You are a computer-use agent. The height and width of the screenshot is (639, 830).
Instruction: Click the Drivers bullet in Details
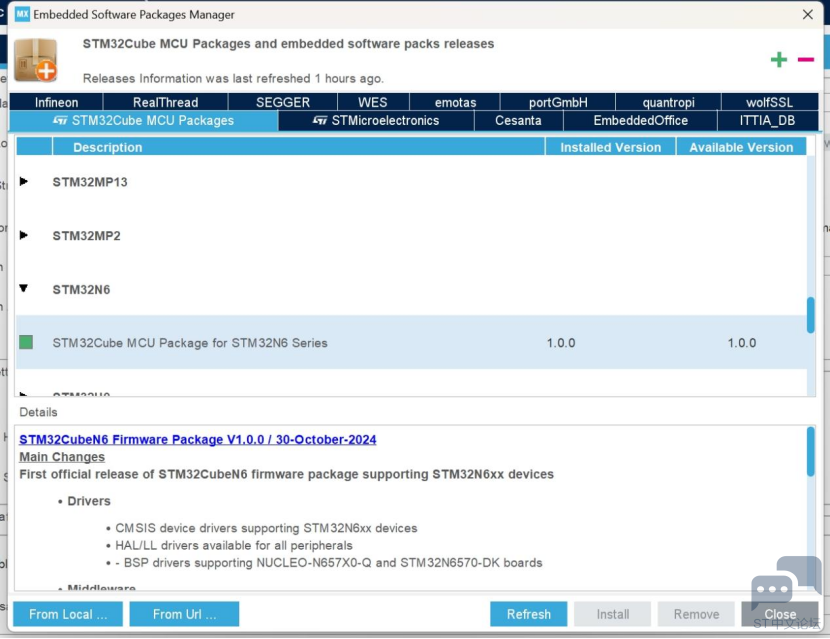tap(89, 501)
